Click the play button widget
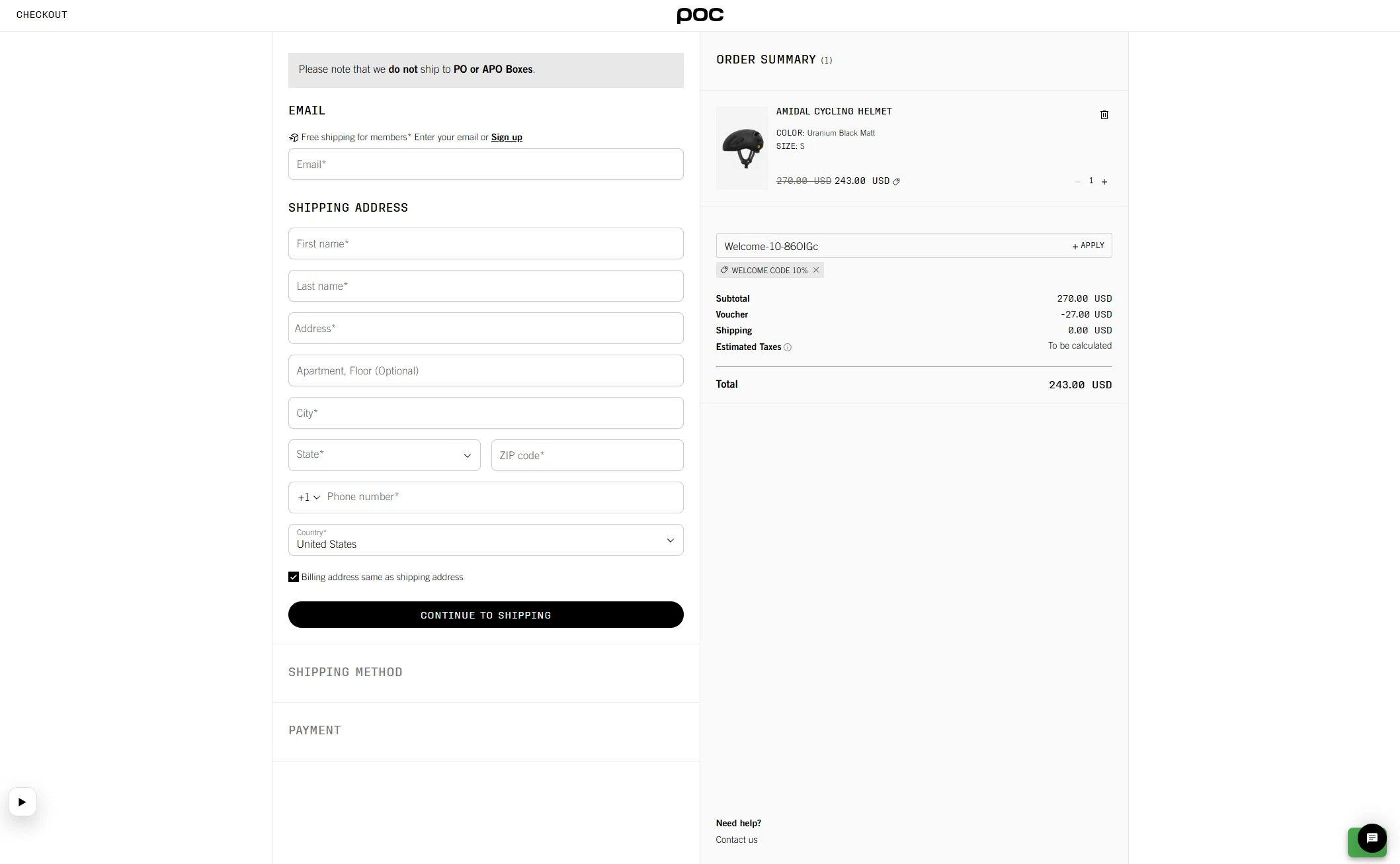Viewport: 1400px width, 864px height. [x=22, y=802]
